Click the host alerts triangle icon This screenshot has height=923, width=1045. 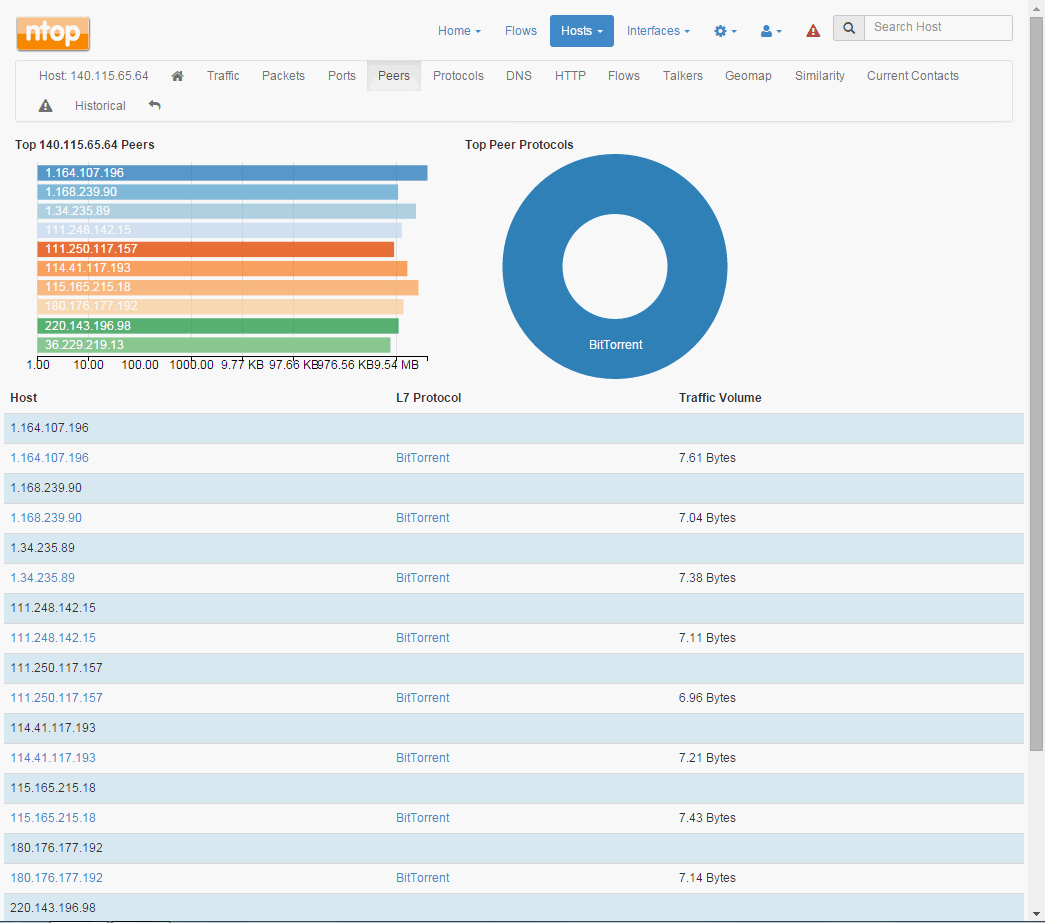[45, 106]
